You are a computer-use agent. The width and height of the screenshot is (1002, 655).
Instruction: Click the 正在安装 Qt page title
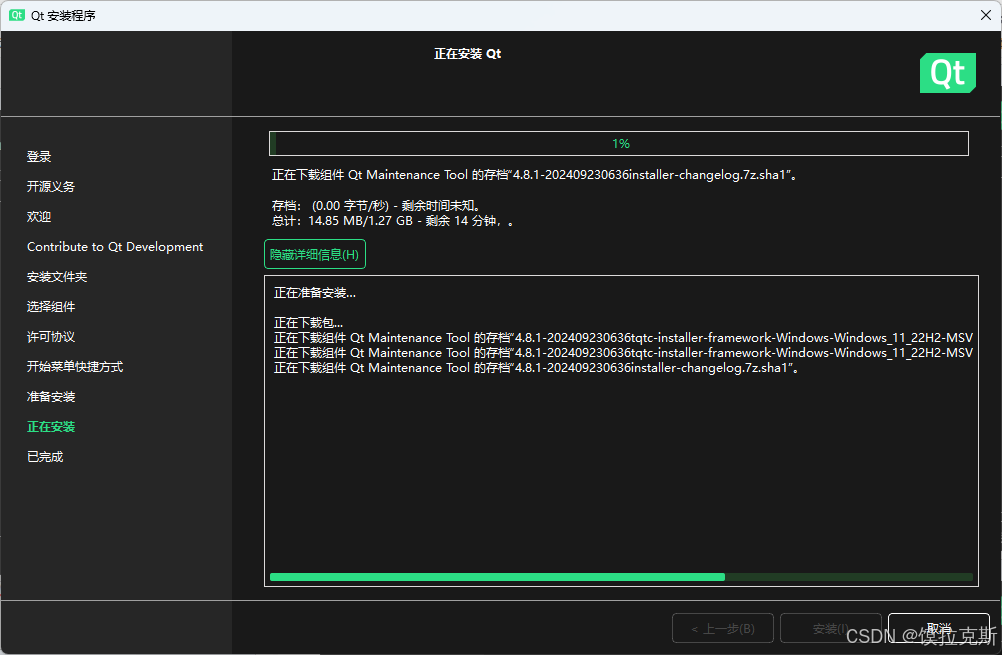(x=467, y=54)
